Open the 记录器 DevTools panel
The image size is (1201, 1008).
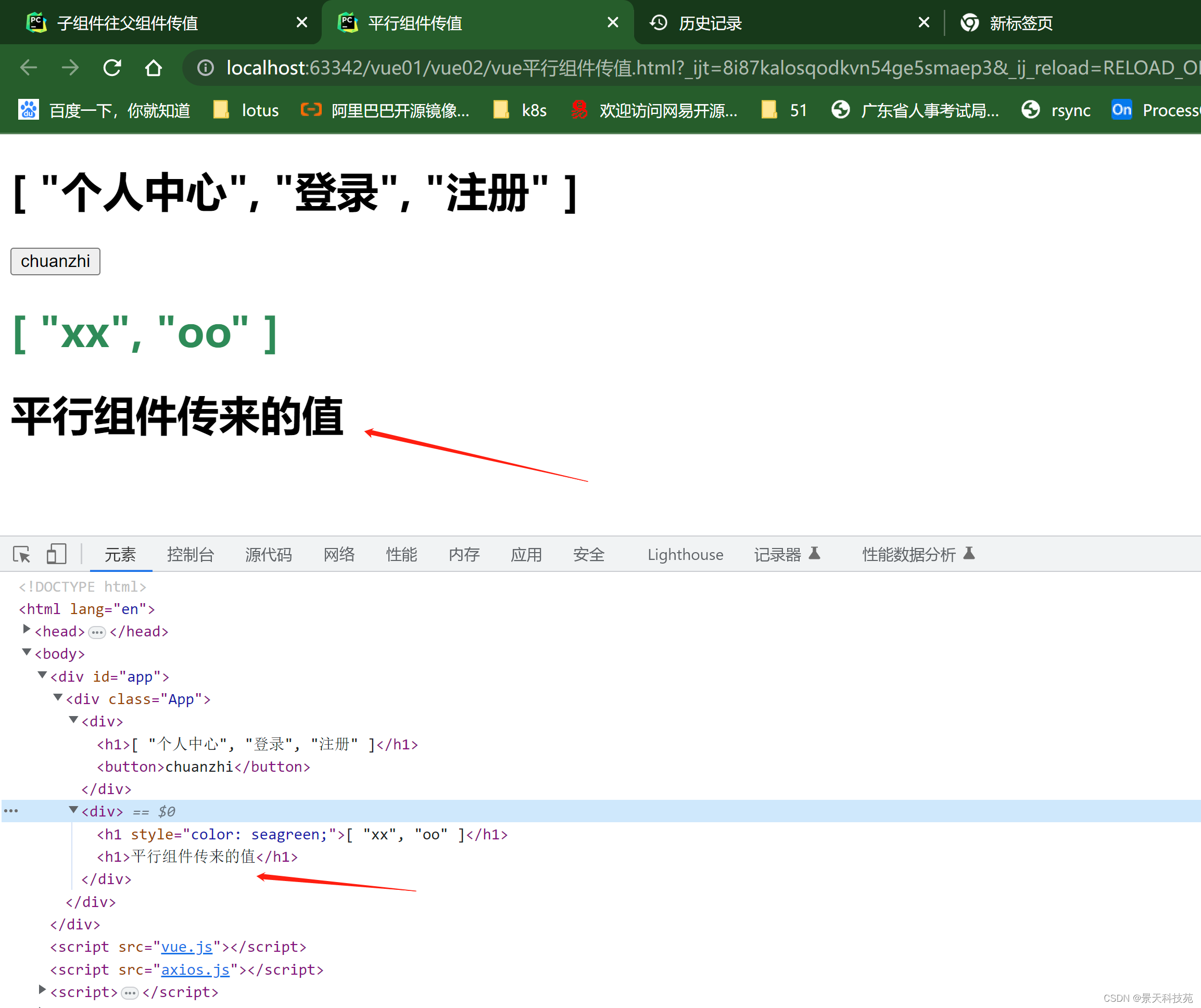click(787, 554)
